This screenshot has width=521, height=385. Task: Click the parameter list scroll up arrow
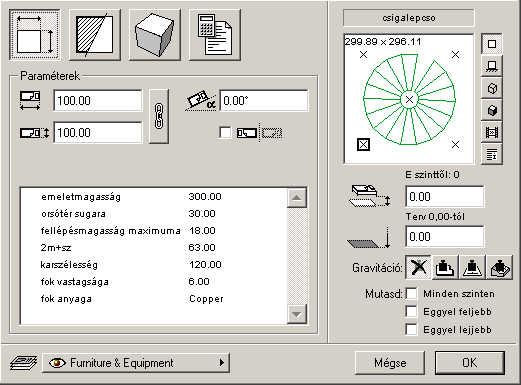tap(297, 198)
